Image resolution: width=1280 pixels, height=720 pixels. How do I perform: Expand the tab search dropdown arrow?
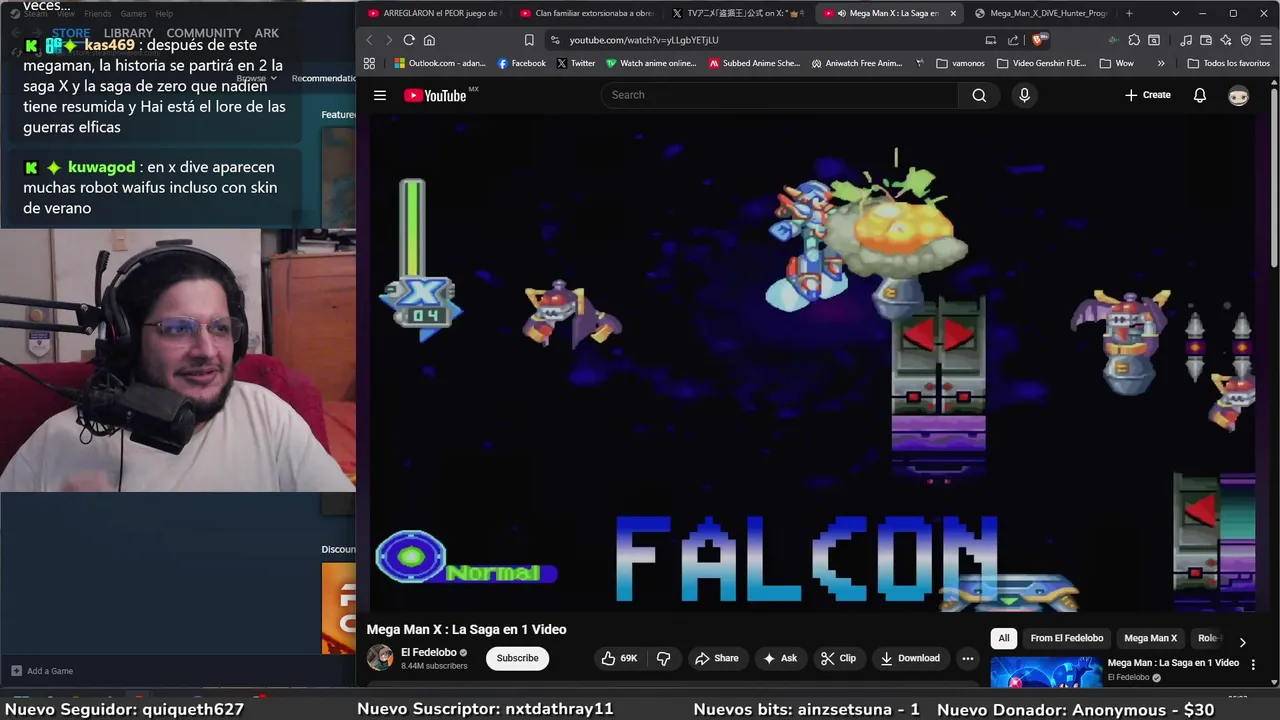pos(1175,13)
